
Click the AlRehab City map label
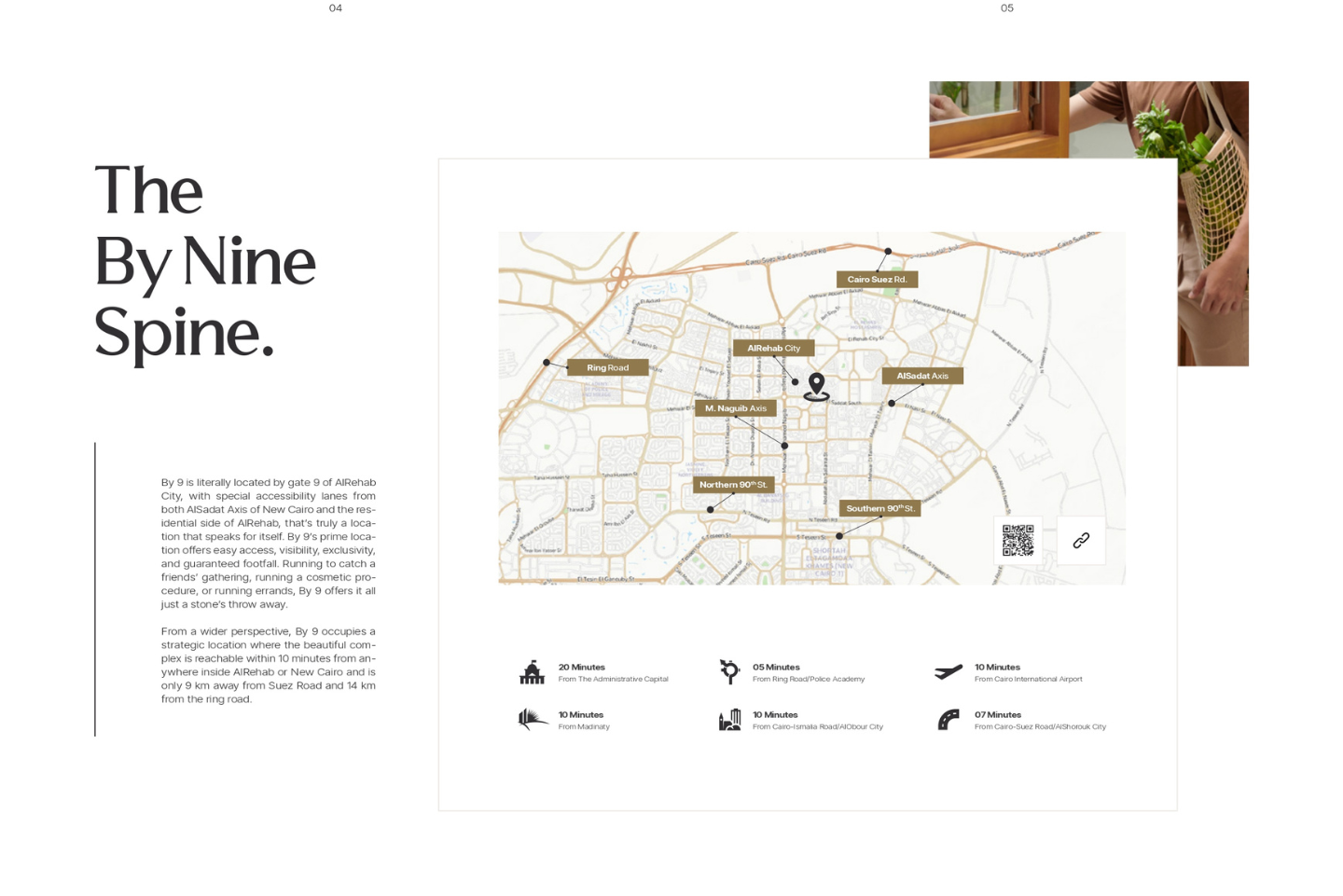[773, 348]
